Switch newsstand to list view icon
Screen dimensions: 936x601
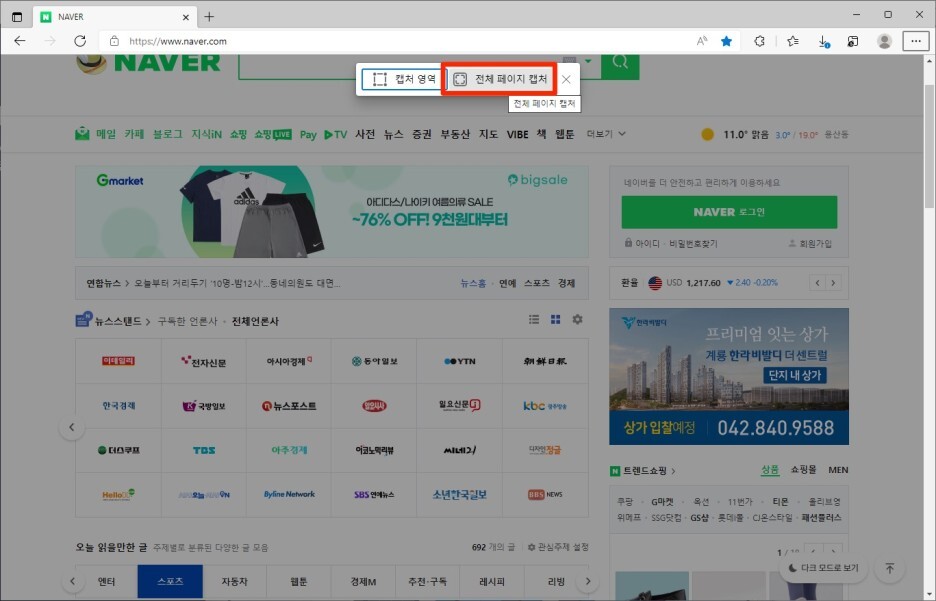point(534,319)
